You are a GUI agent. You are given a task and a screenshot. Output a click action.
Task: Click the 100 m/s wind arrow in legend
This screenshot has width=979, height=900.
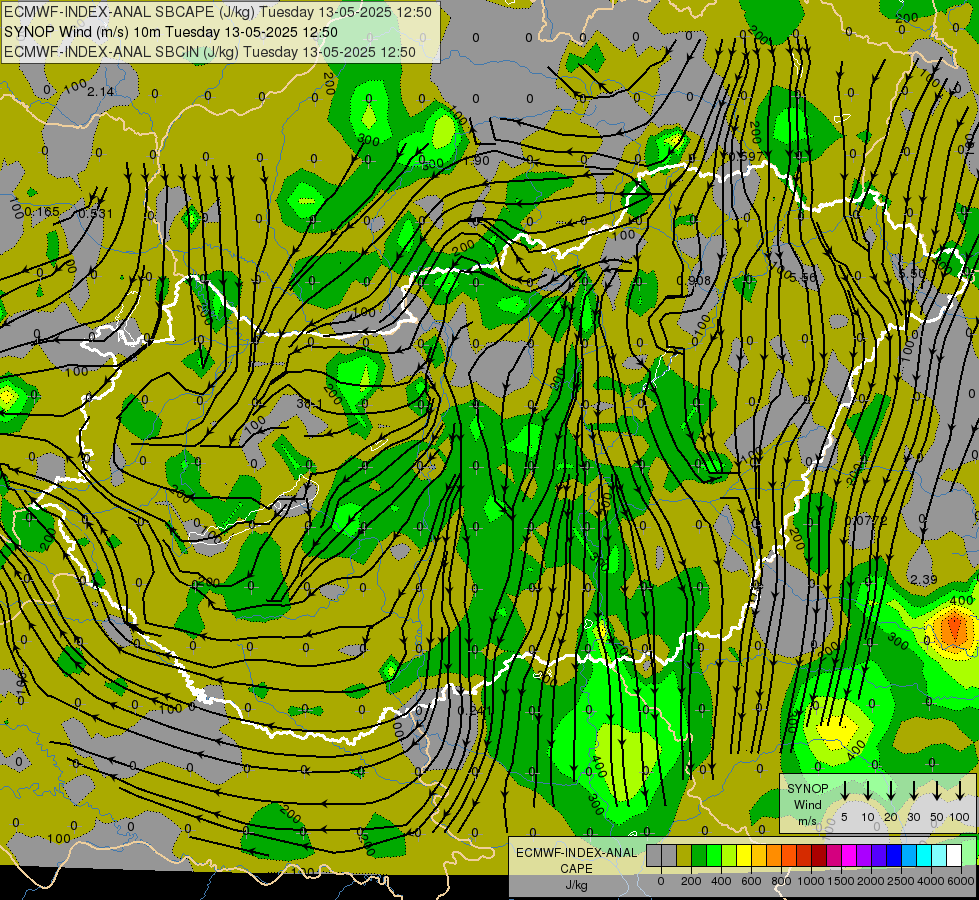tap(960, 791)
